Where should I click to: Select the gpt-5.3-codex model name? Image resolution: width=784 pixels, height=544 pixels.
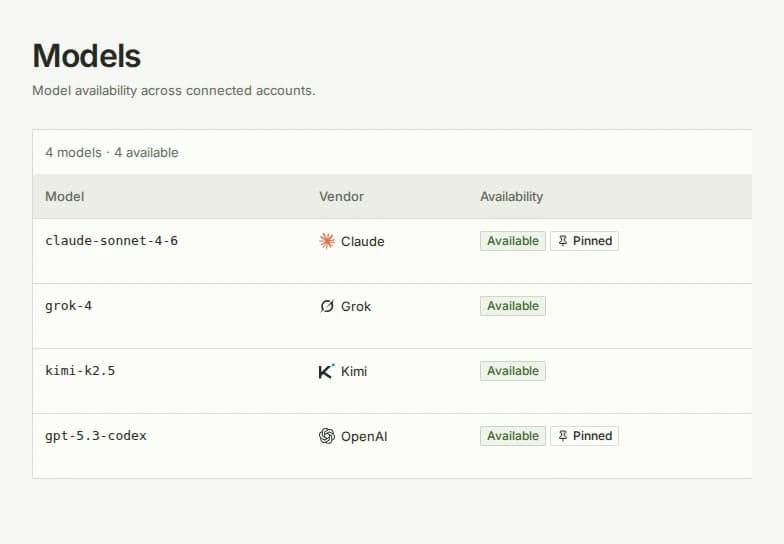tap(96, 436)
